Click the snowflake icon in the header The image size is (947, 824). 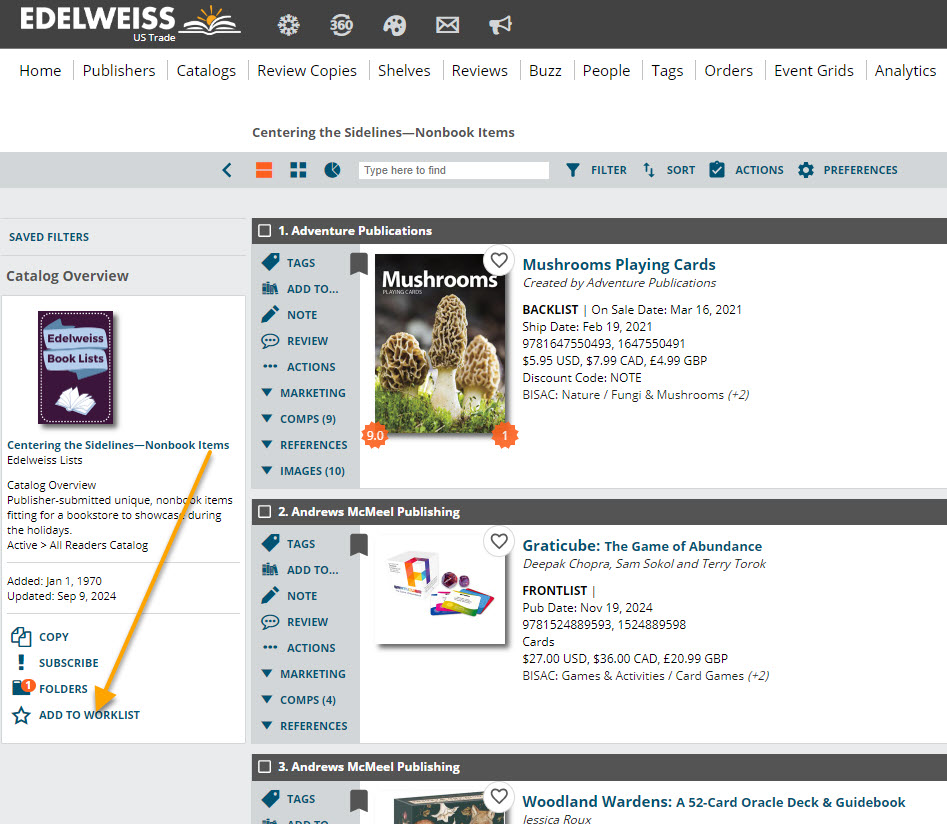289,25
